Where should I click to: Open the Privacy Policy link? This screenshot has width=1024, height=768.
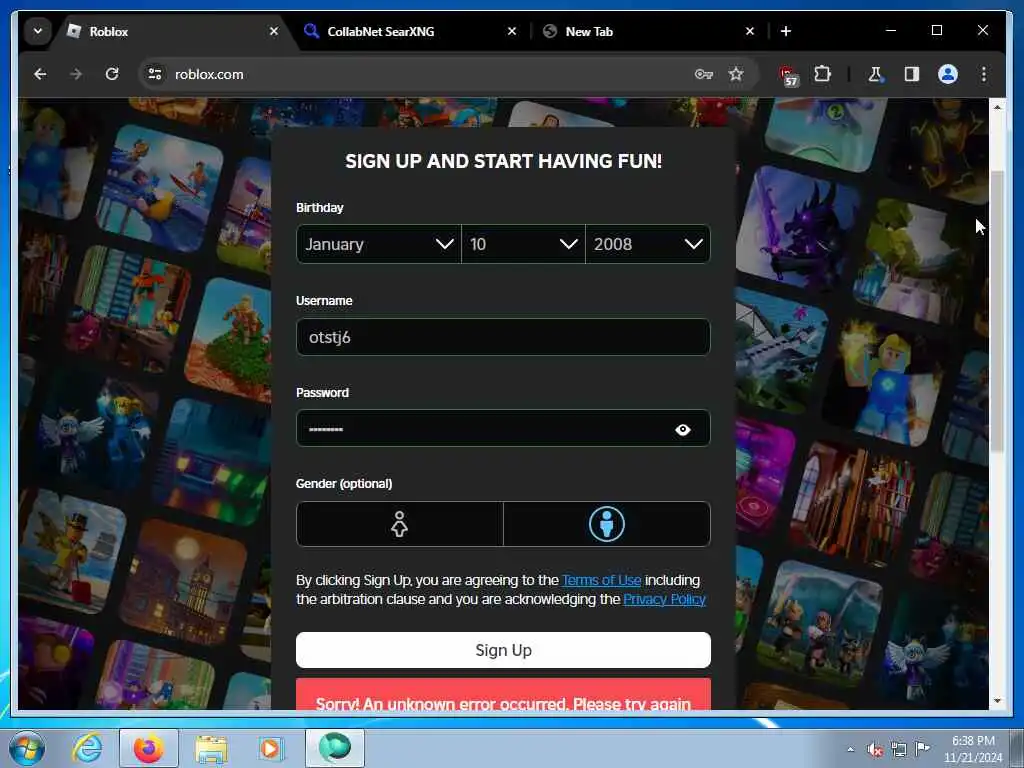tap(664, 600)
